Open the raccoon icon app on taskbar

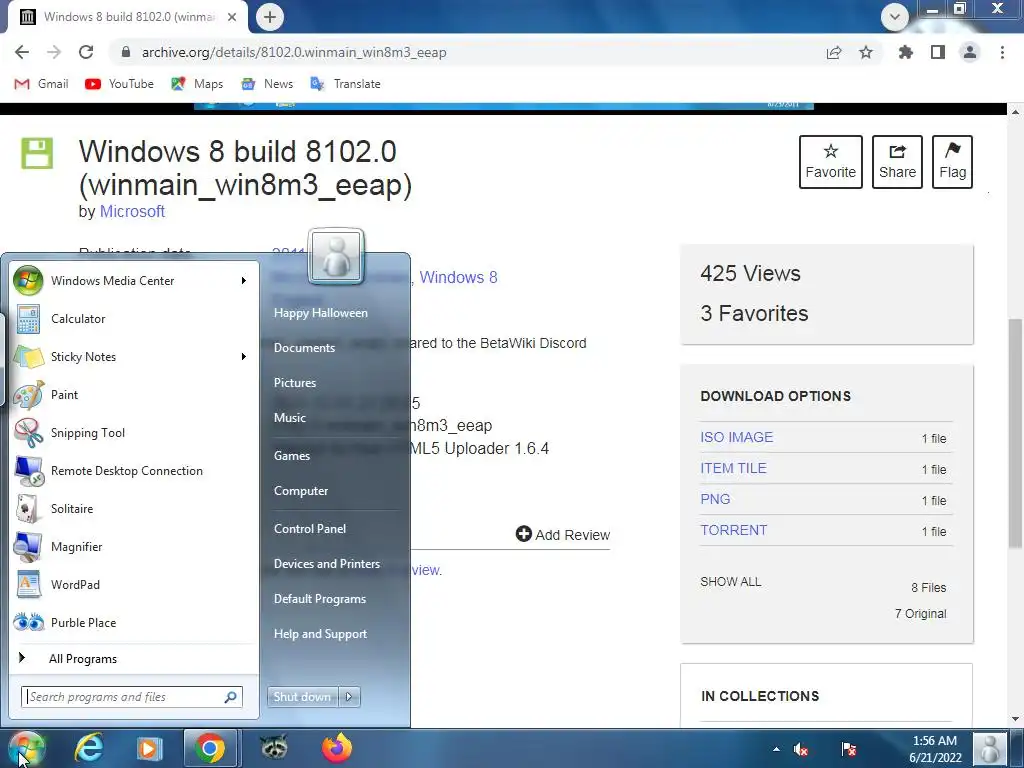[x=274, y=747]
